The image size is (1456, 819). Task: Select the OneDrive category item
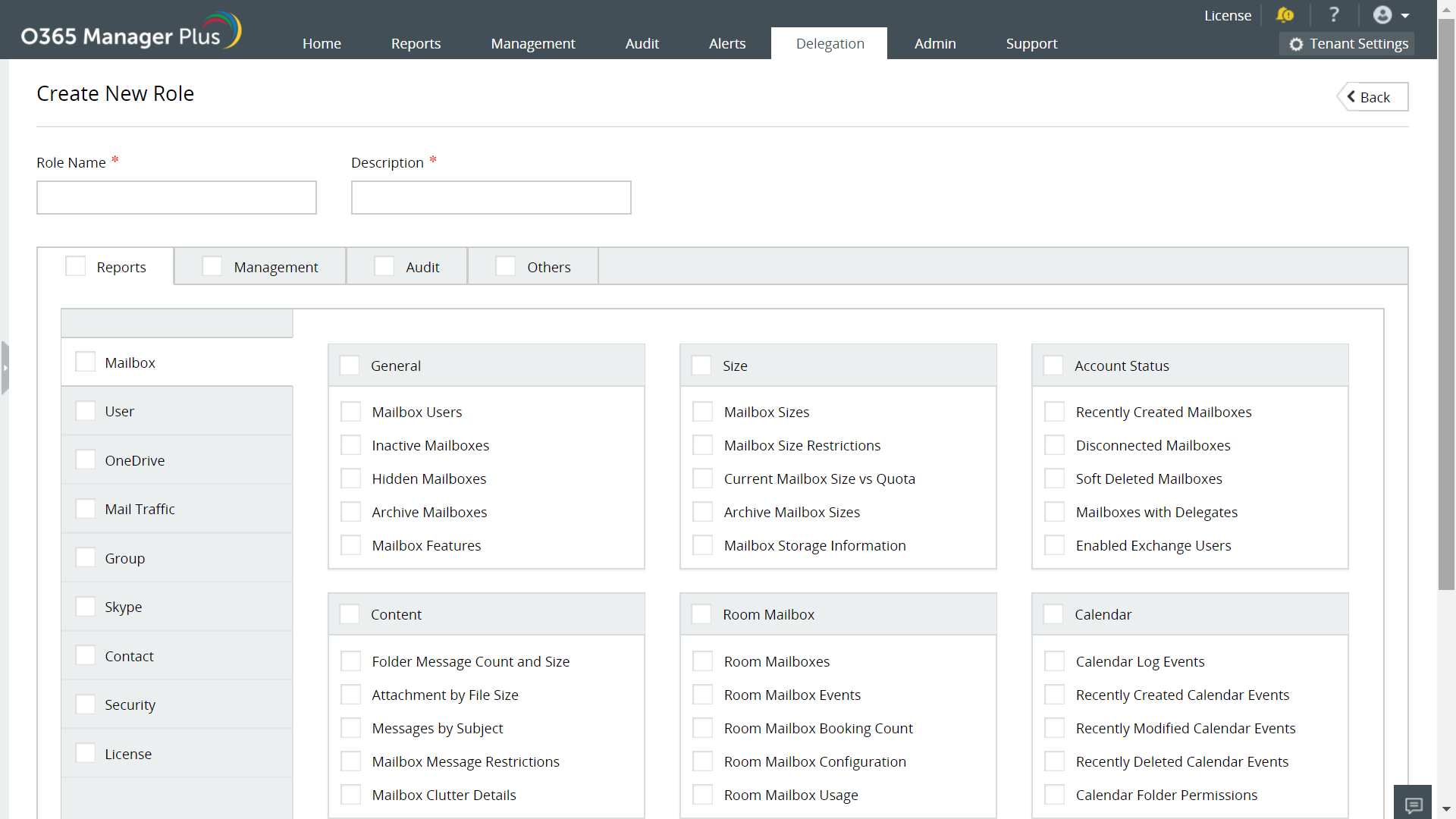[x=134, y=460]
